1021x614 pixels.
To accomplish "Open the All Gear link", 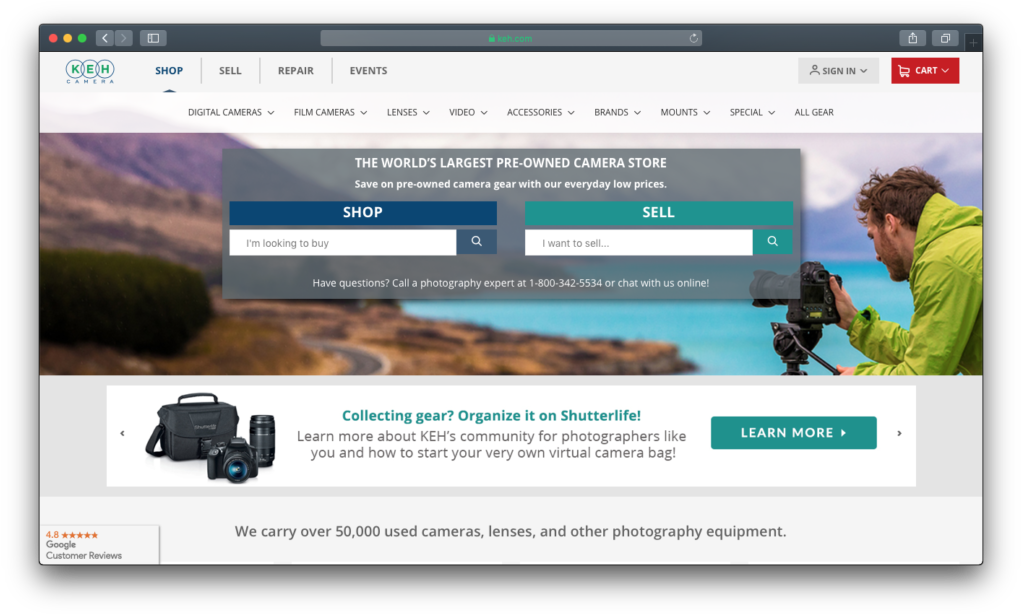I will pyautogui.click(x=814, y=112).
